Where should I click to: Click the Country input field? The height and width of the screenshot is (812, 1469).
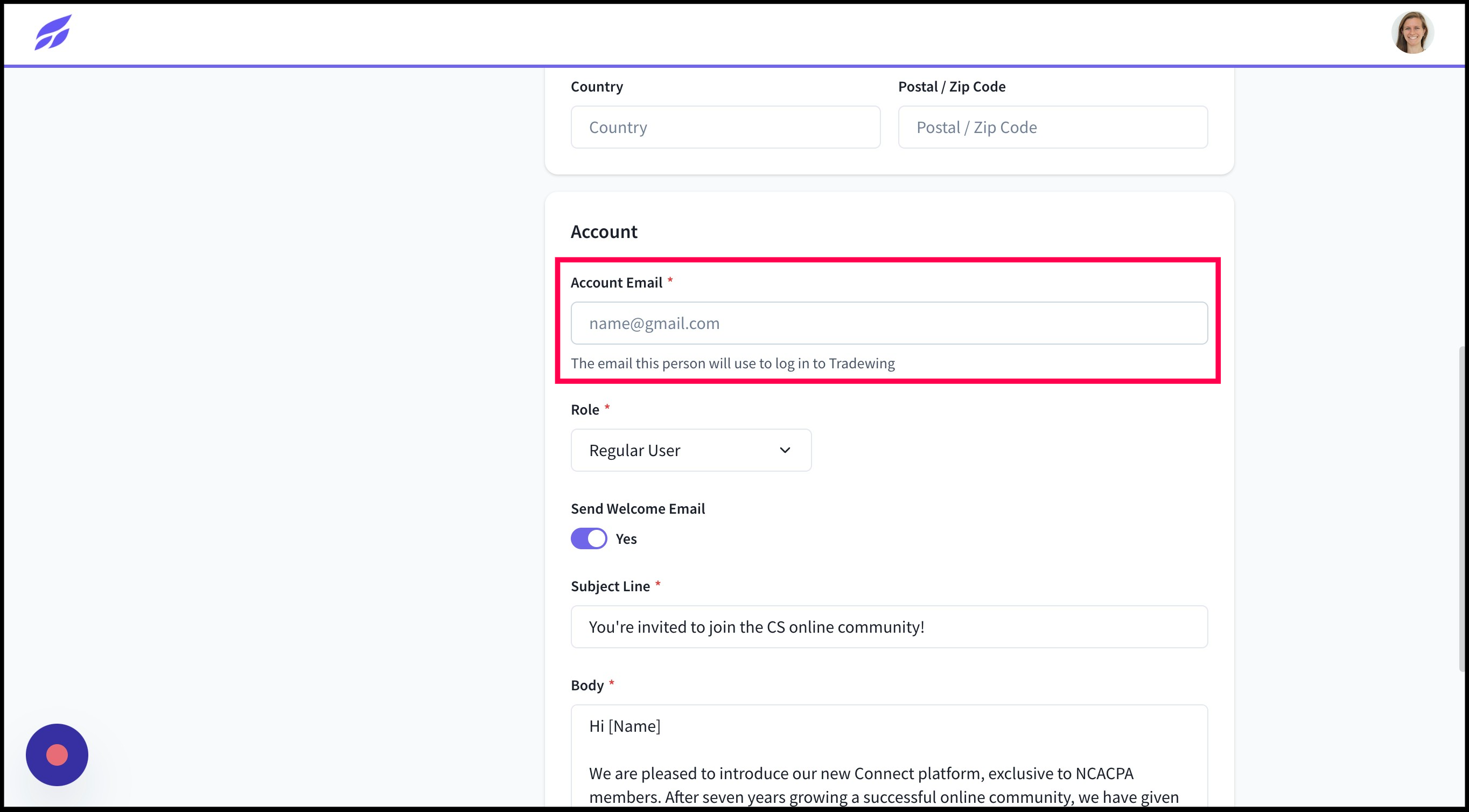tap(725, 127)
